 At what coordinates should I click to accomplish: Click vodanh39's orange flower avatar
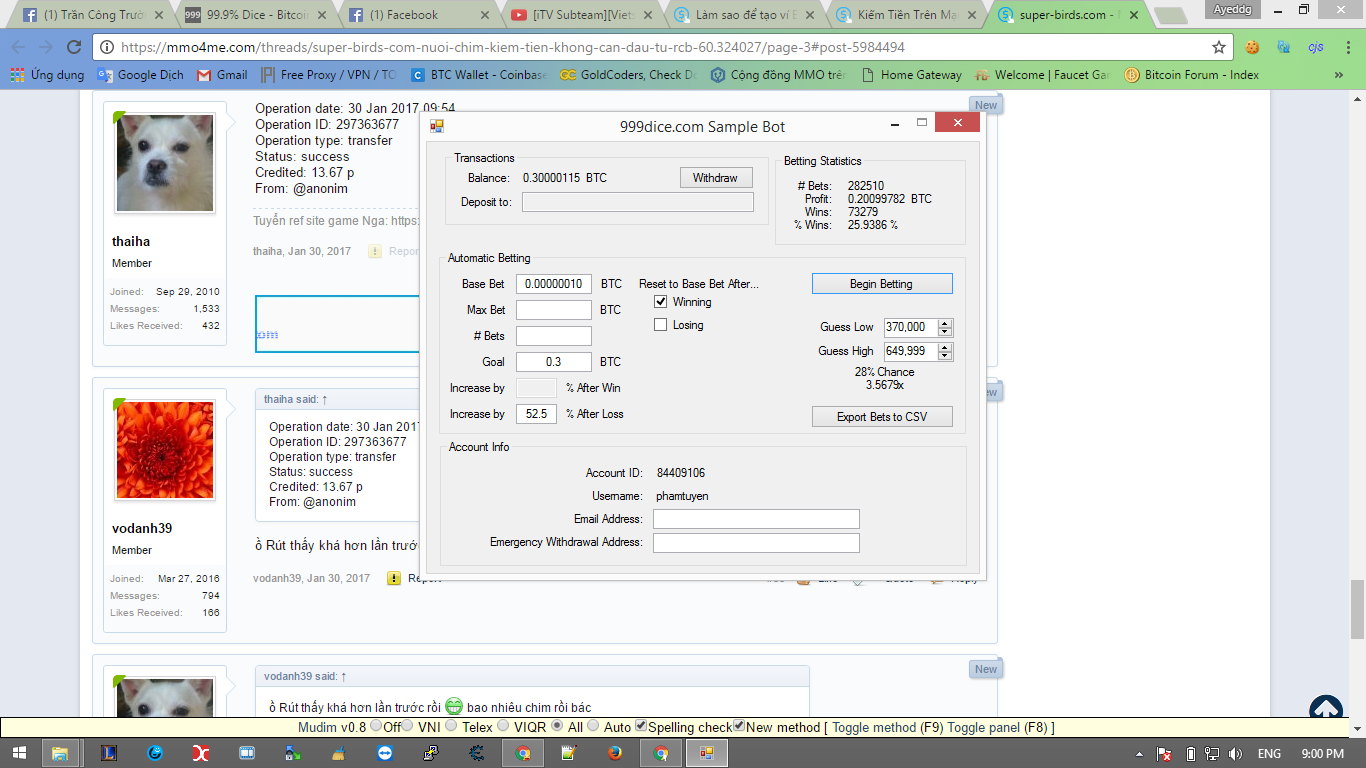click(x=165, y=450)
